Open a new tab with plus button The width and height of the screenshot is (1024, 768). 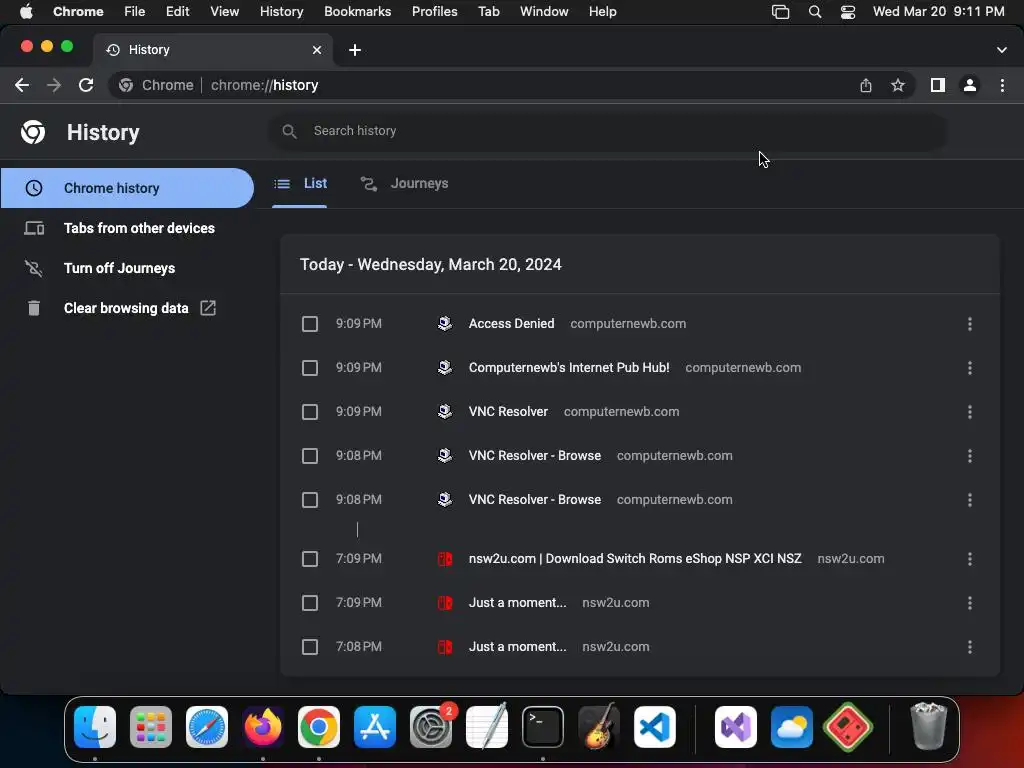[x=355, y=50]
